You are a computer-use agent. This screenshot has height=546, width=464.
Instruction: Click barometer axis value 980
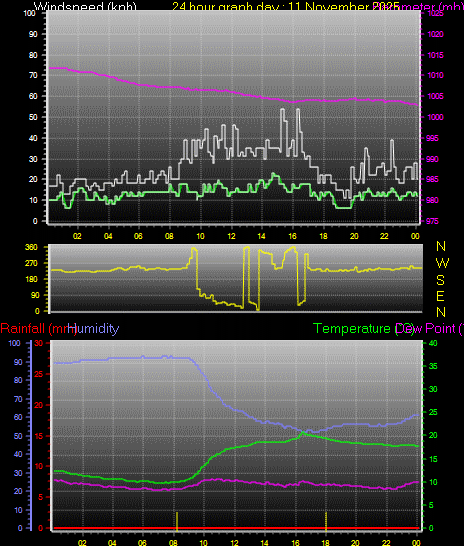pyautogui.click(x=433, y=200)
